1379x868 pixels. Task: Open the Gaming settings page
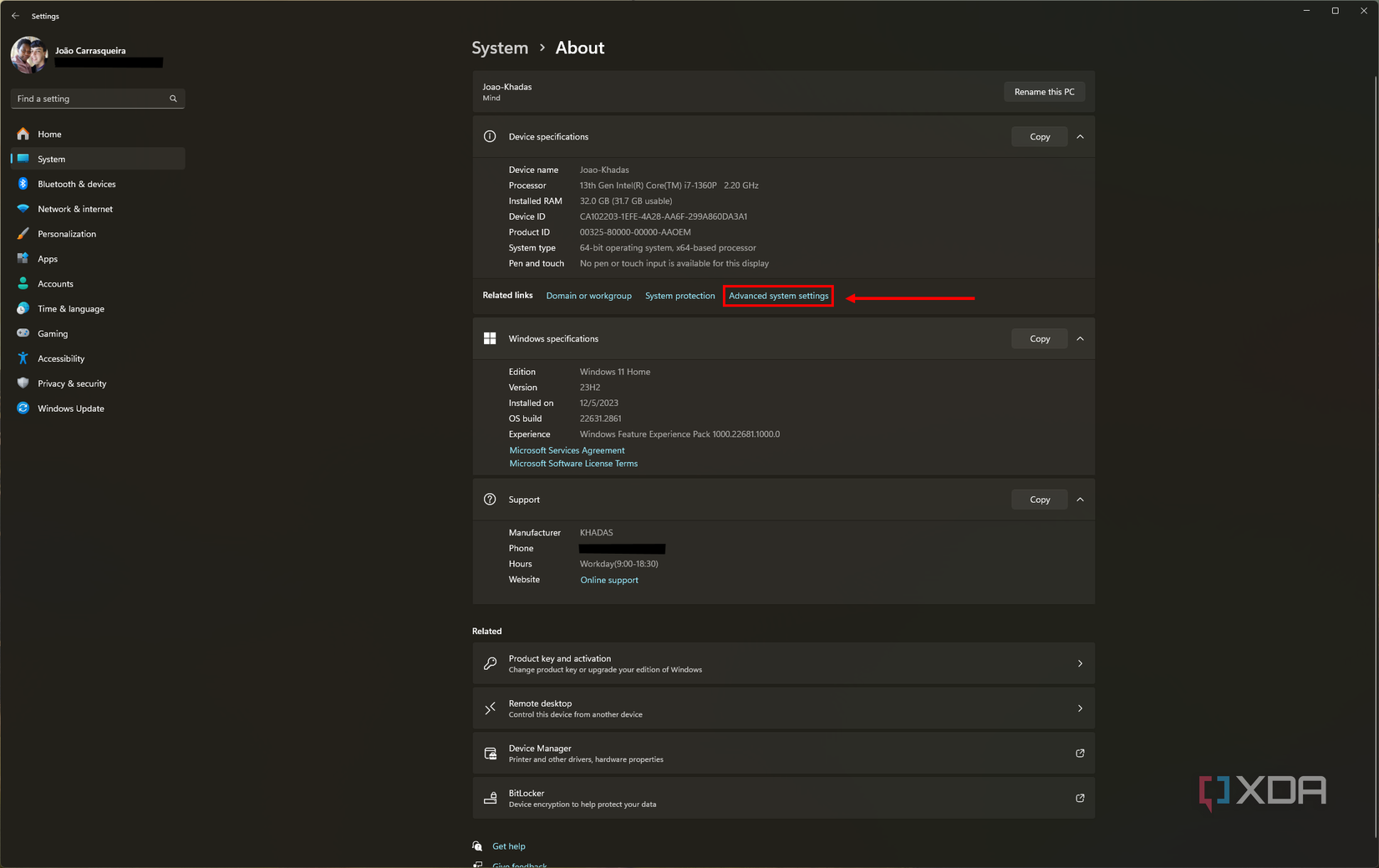52,333
